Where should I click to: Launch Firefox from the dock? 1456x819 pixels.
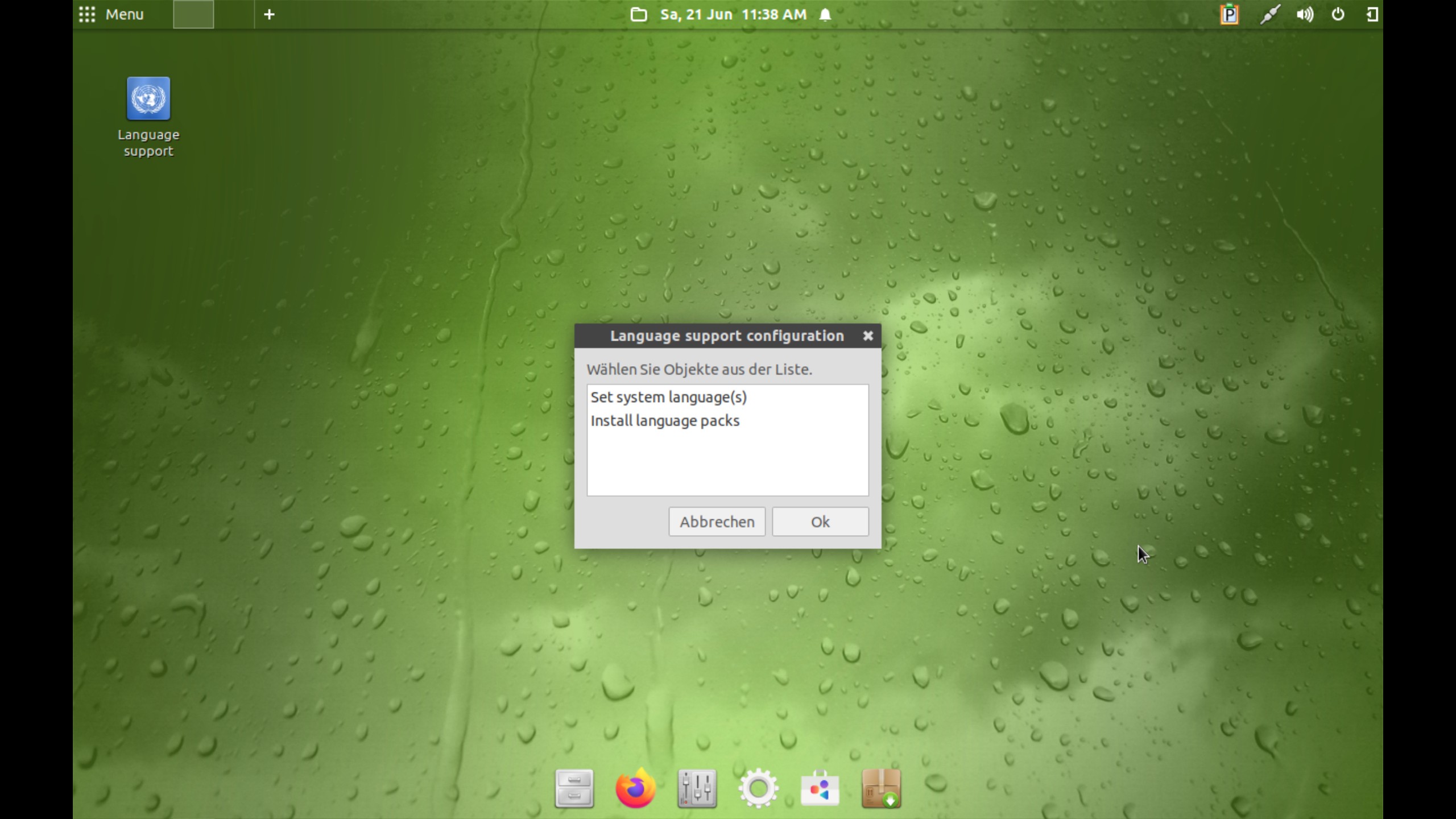(635, 788)
